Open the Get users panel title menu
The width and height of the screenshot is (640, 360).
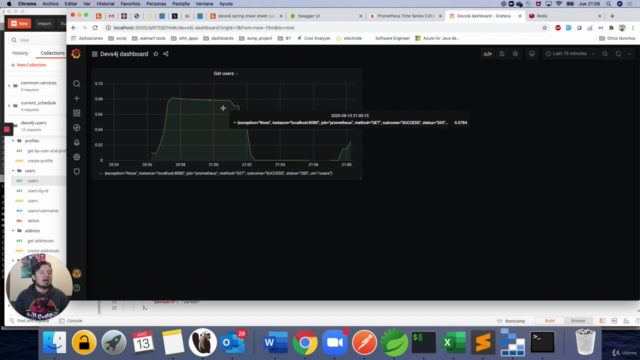[x=226, y=73]
